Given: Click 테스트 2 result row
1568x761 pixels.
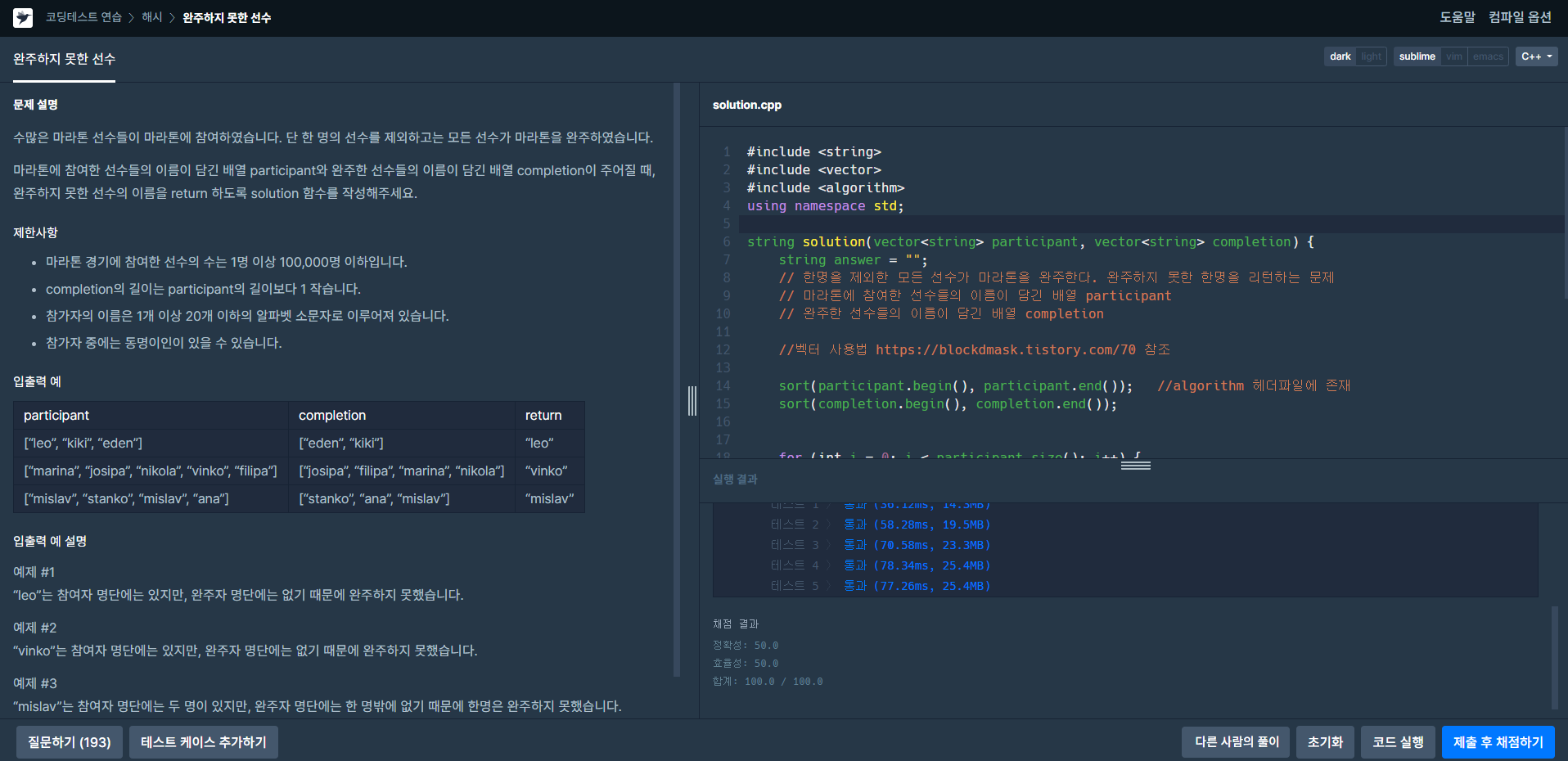Looking at the screenshot, I should (881, 525).
